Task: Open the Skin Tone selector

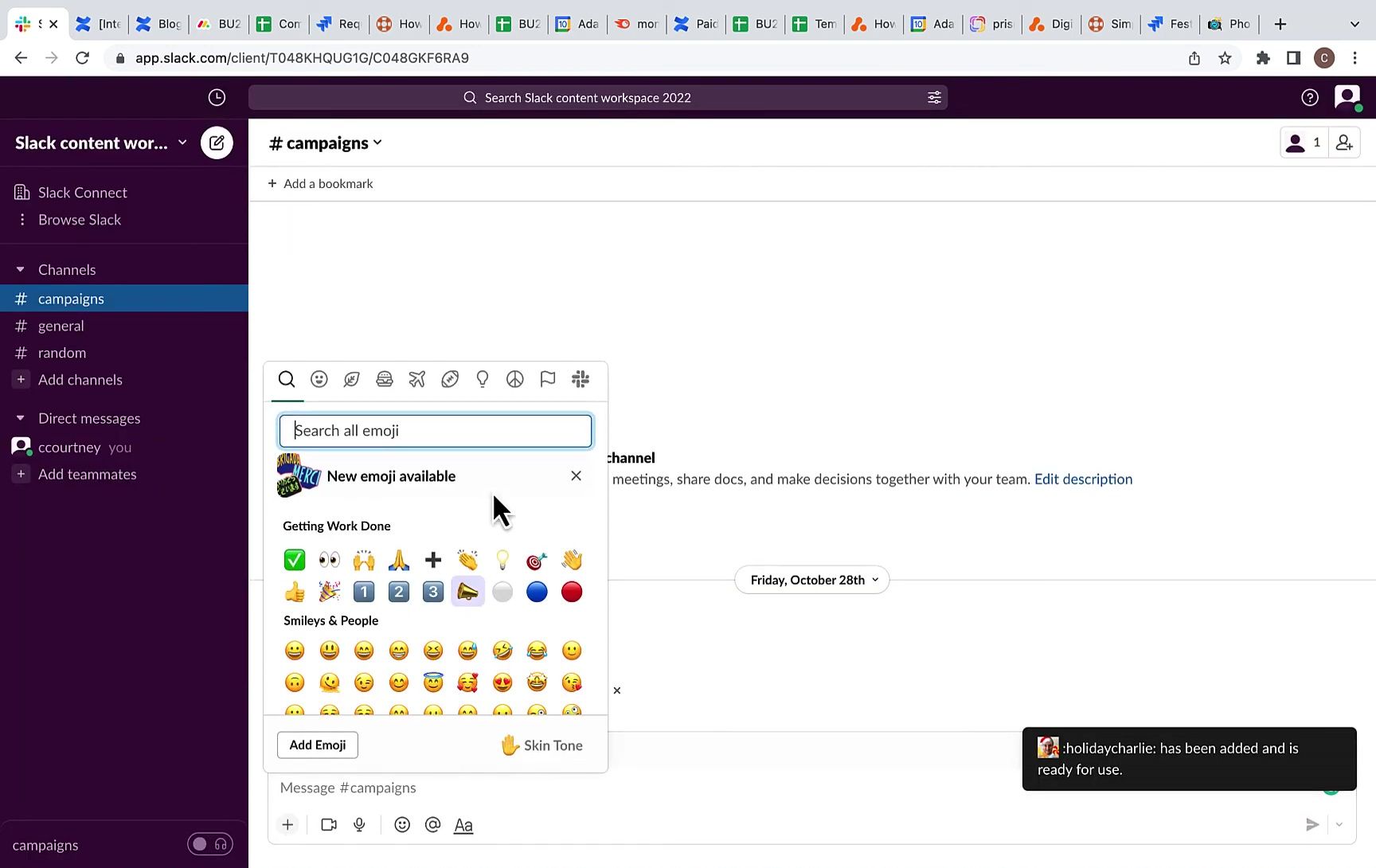Action: [x=541, y=745]
